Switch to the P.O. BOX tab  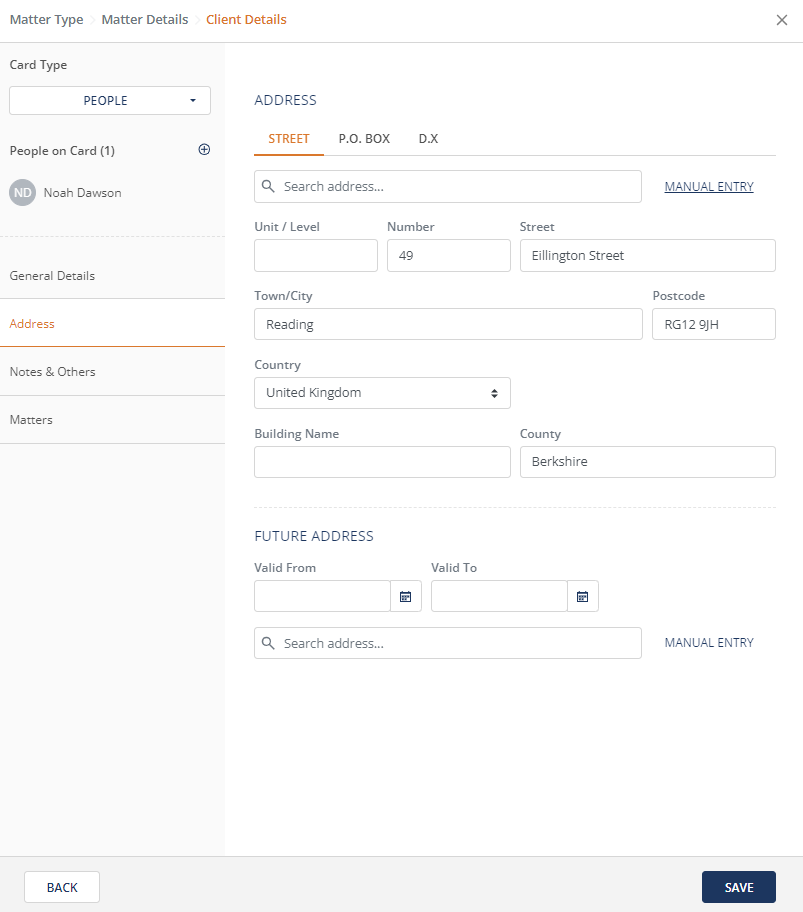pos(364,139)
